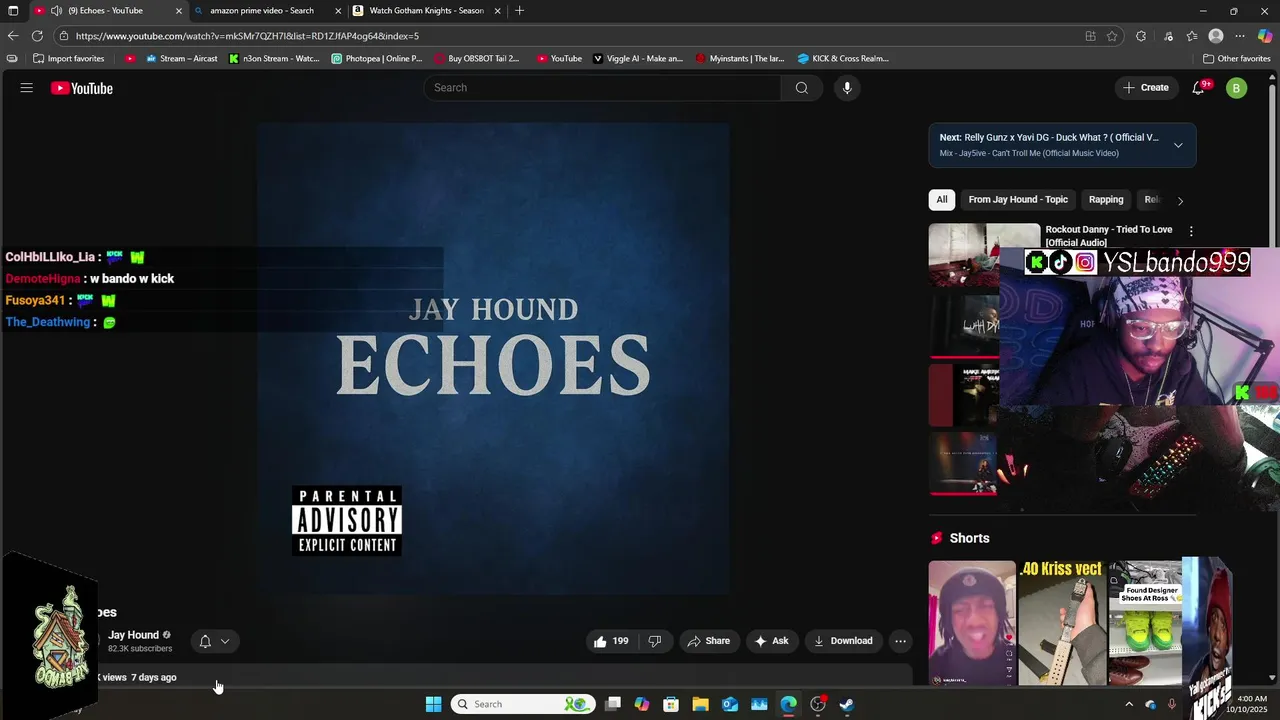The height and width of the screenshot is (720, 1280).
Task: Click the Echoes album art video player
Action: tap(493, 358)
